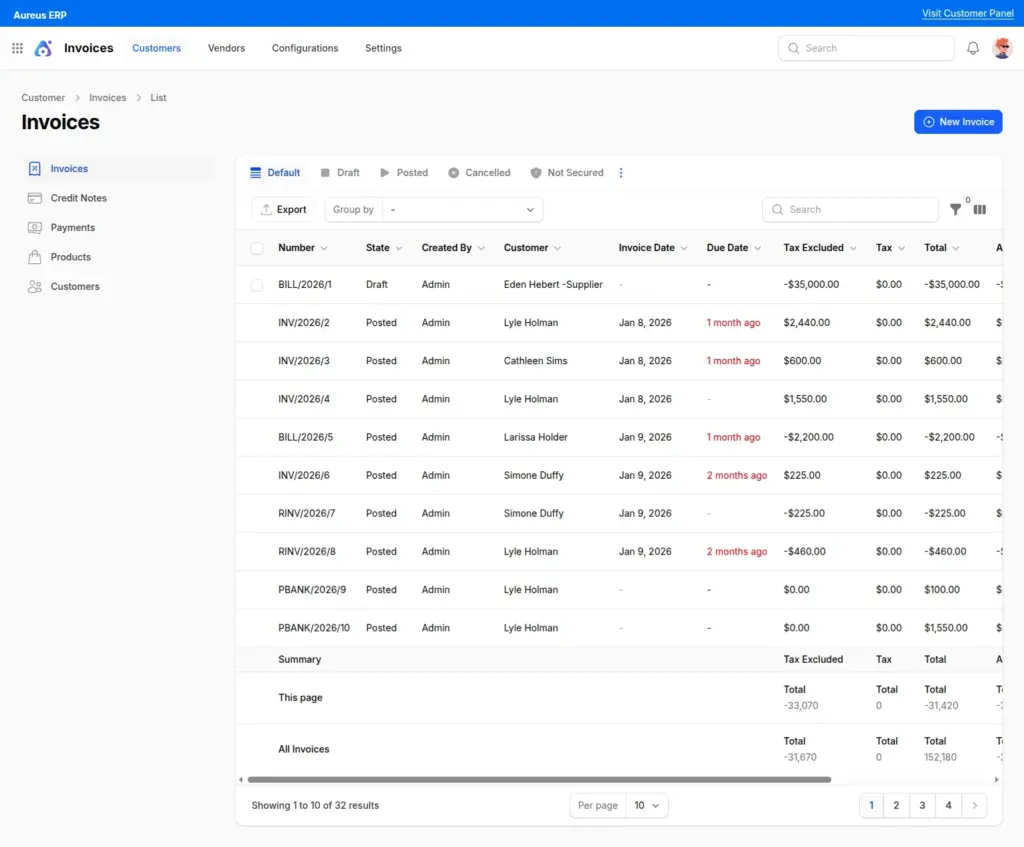Viewport: 1024px width, 847px height.
Task: Open Credit Notes in the sidebar
Action: click(78, 198)
